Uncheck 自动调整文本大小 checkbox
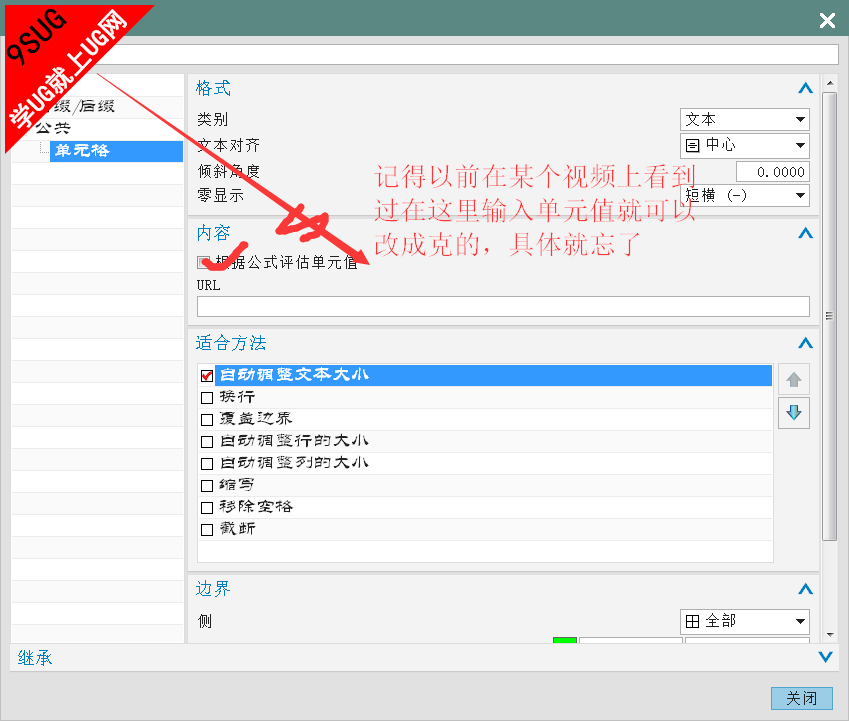Viewport: 849px width, 721px height. [x=206, y=375]
